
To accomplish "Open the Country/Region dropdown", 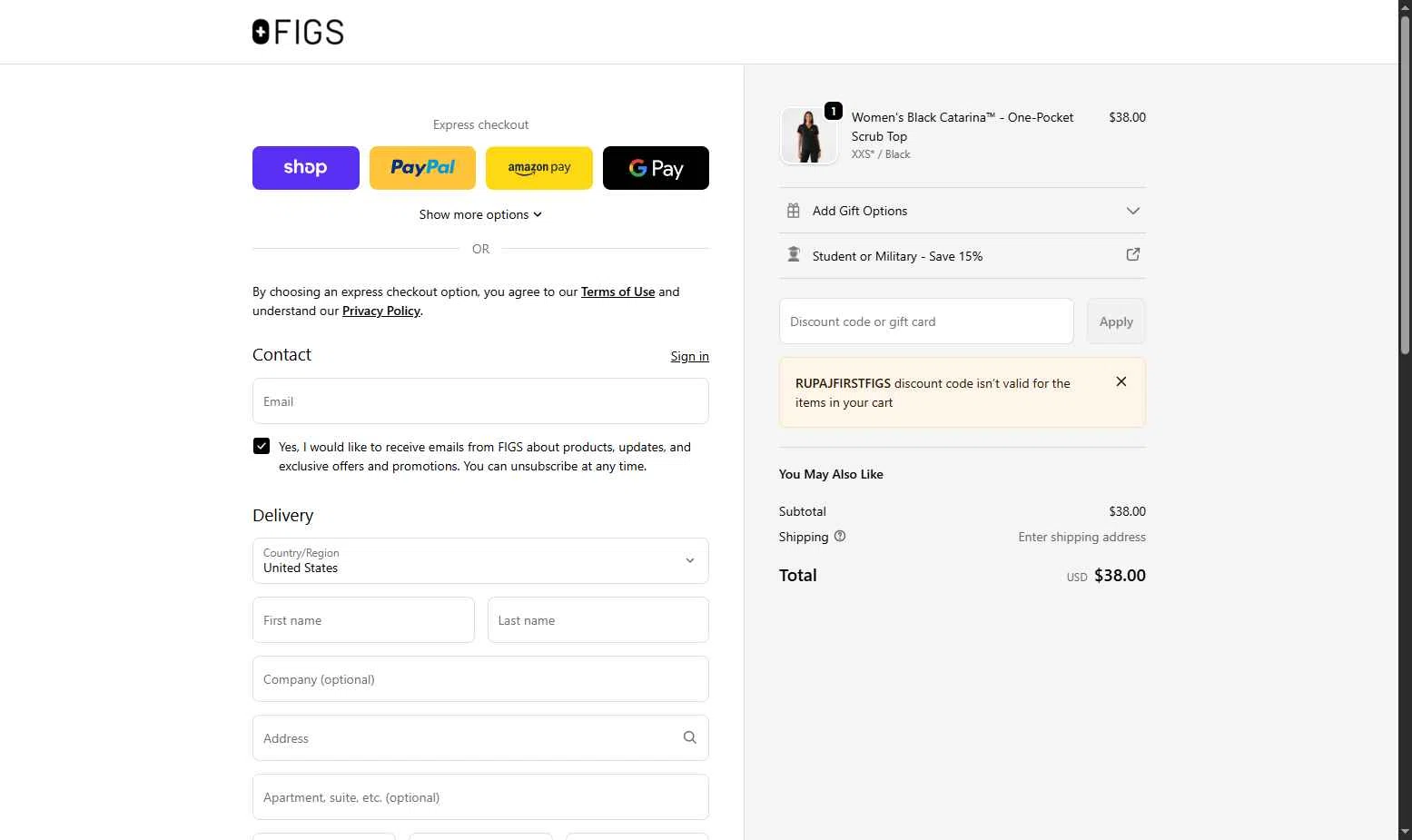I will click(x=480, y=560).
